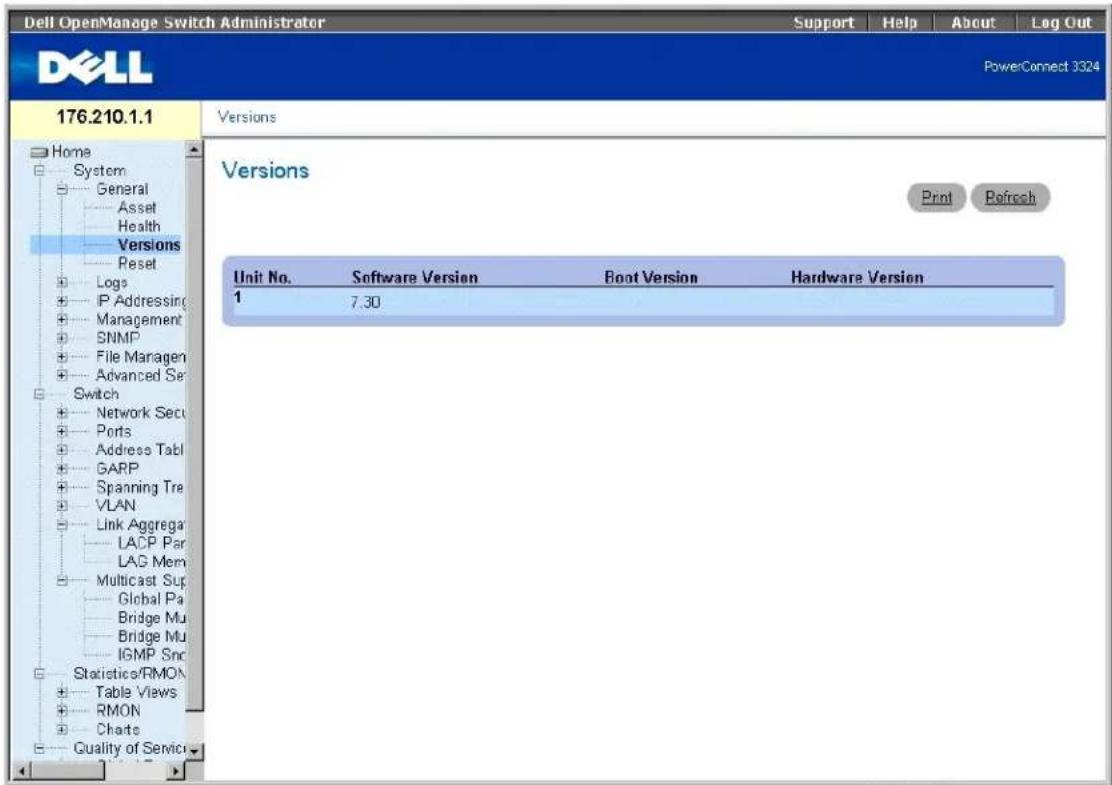Click the Boot Version column header
Screen dimensions: 1112x785
click(651, 277)
